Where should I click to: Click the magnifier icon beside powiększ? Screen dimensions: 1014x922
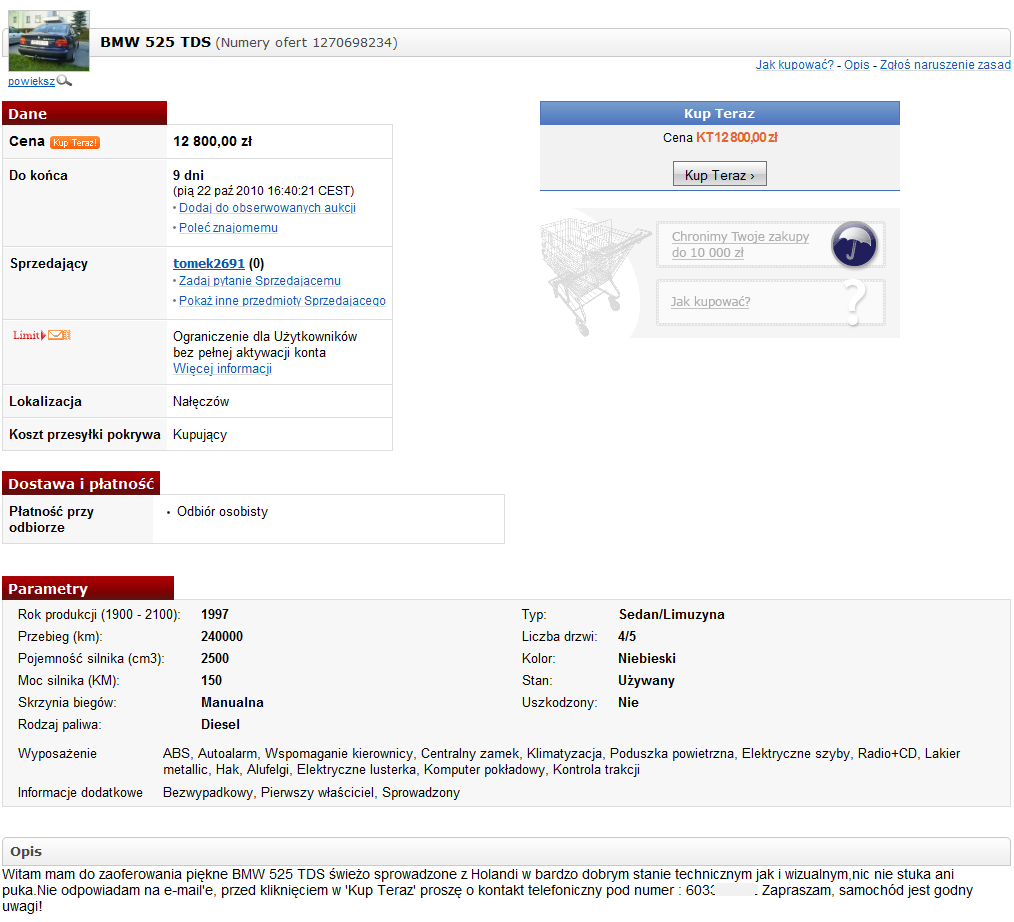point(64,81)
